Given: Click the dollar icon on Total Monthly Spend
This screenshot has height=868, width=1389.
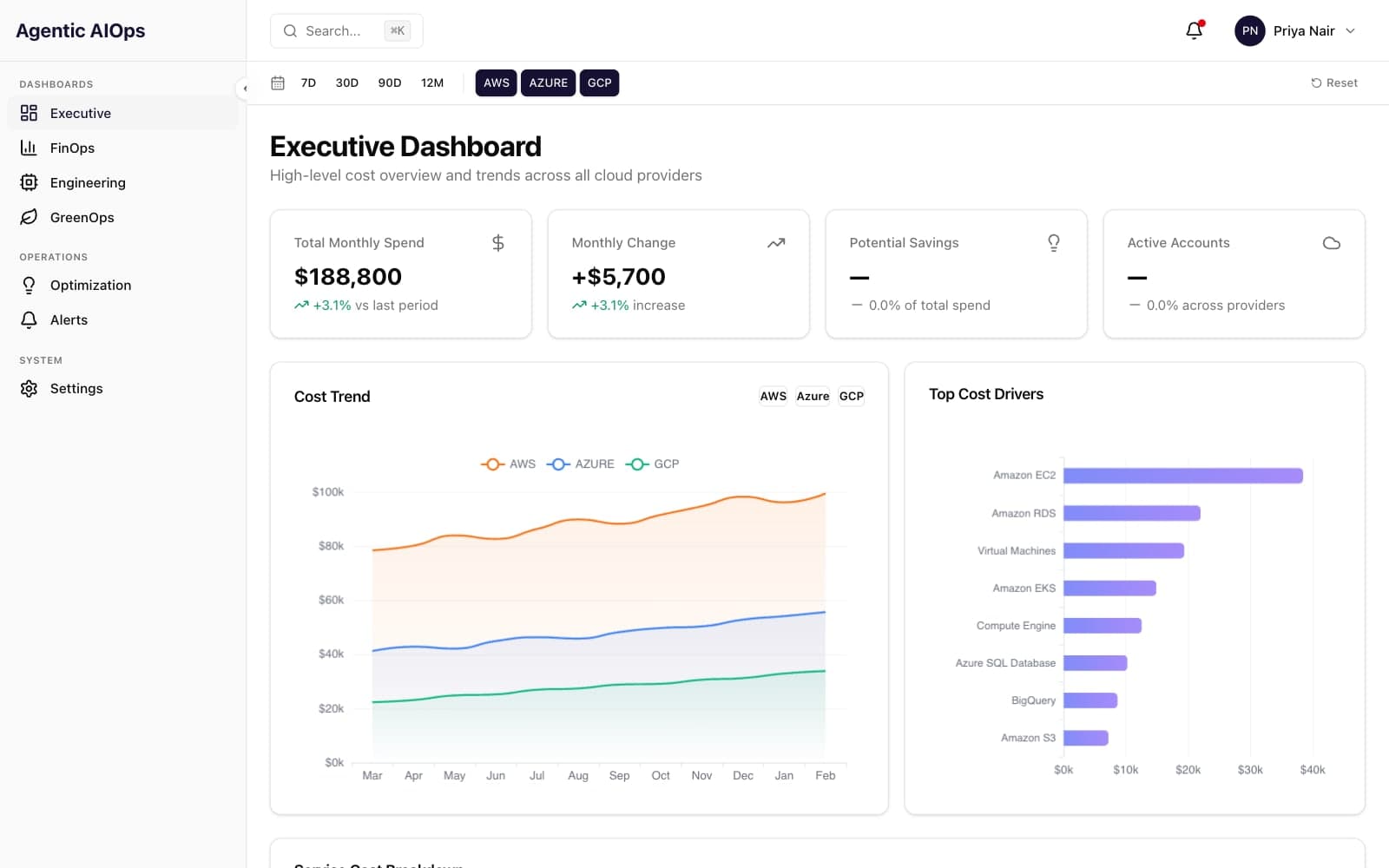Looking at the screenshot, I should click(x=498, y=243).
